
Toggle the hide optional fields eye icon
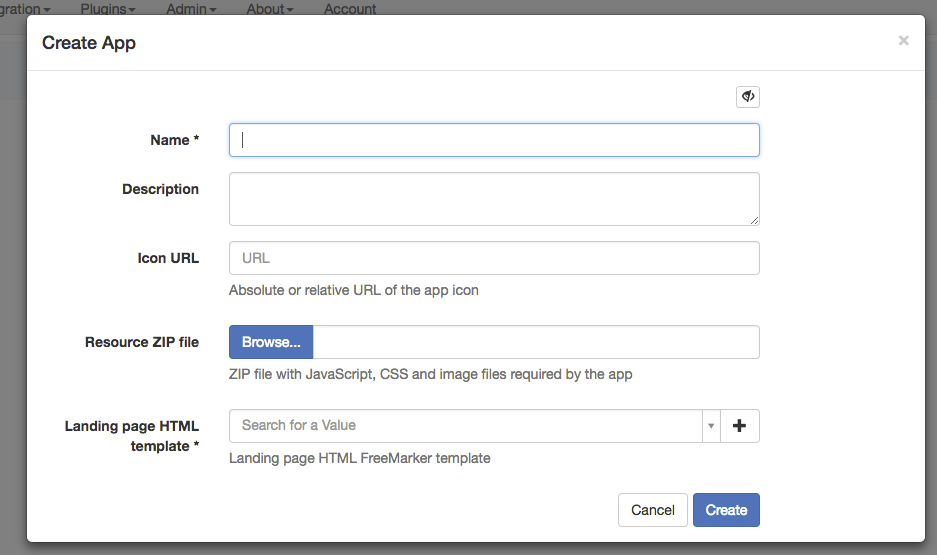click(x=747, y=97)
